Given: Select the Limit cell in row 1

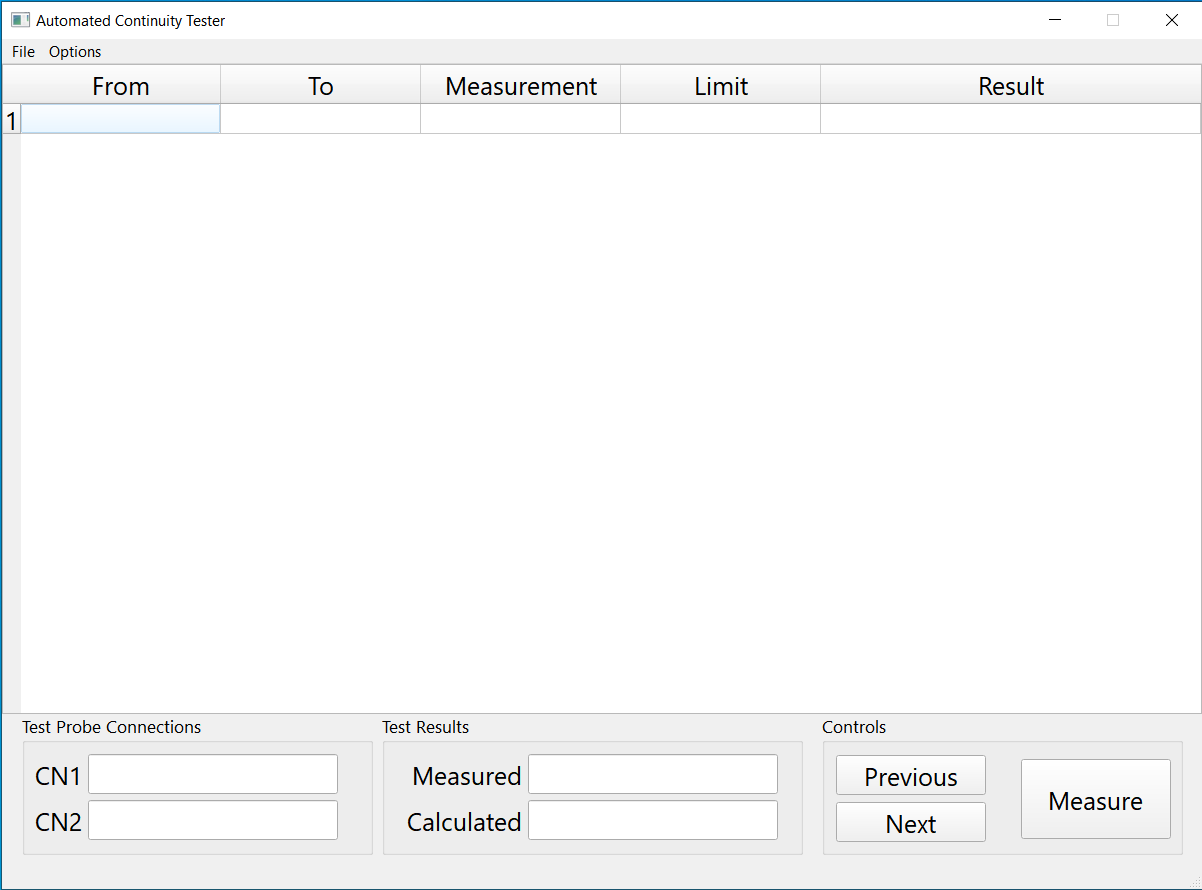Looking at the screenshot, I should click(720, 119).
